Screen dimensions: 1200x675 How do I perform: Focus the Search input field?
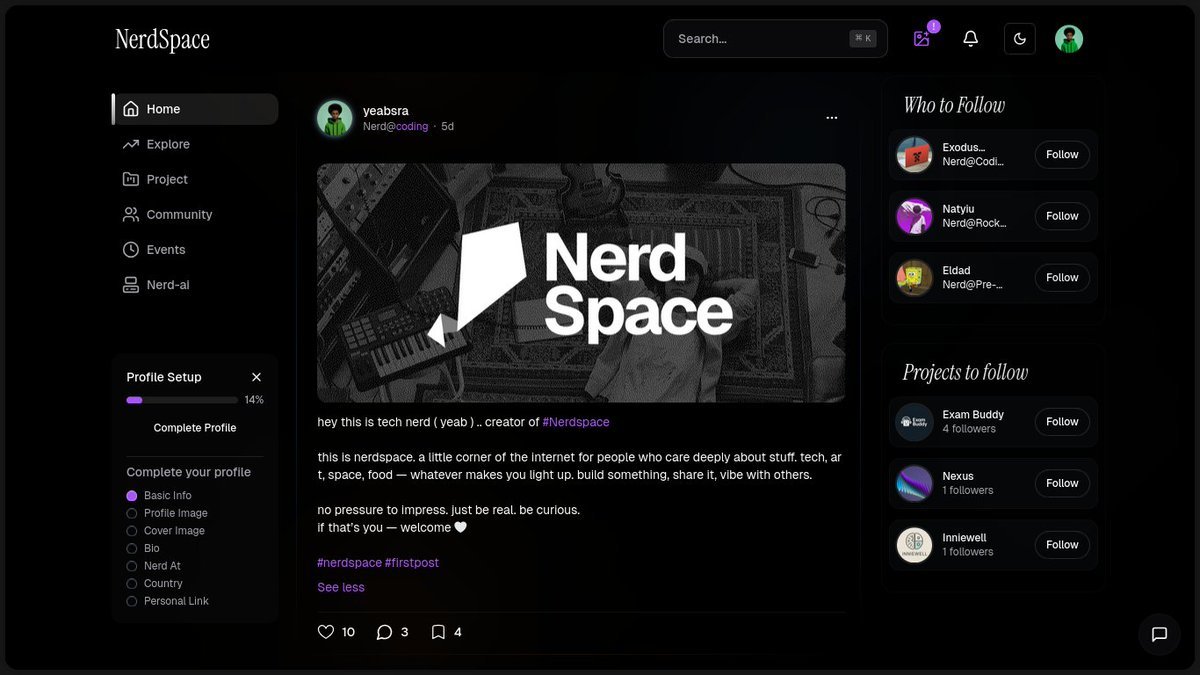[760, 39]
